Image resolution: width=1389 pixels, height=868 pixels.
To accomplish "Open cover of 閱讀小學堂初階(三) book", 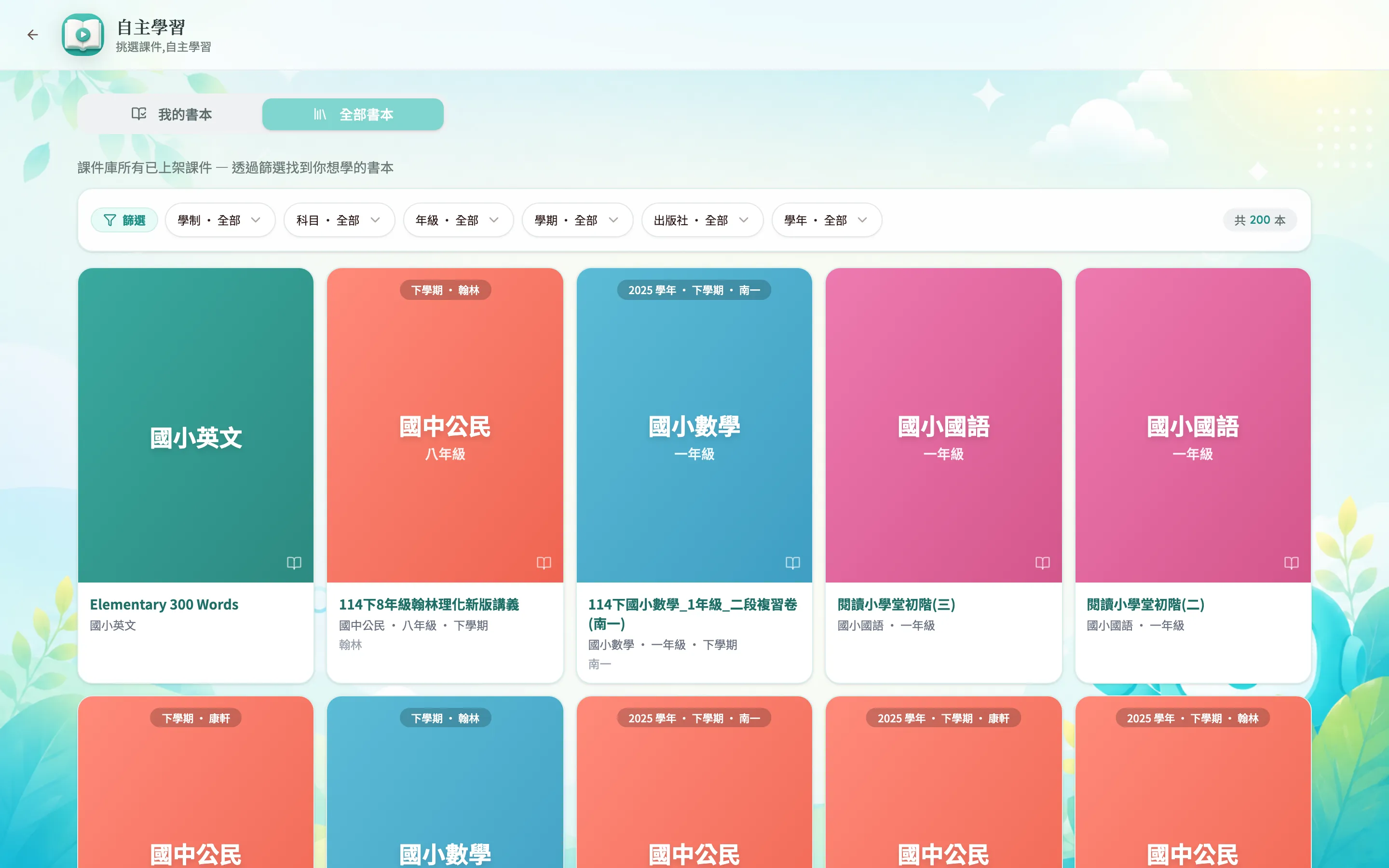I will pyautogui.click(x=943, y=425).
